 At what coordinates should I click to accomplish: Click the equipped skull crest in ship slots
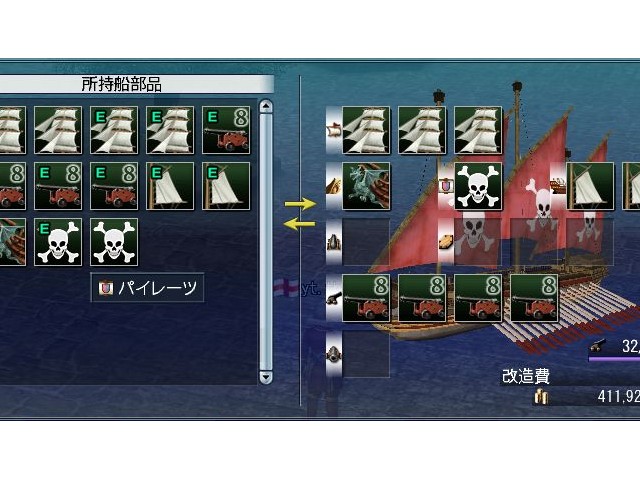point(478,186)
